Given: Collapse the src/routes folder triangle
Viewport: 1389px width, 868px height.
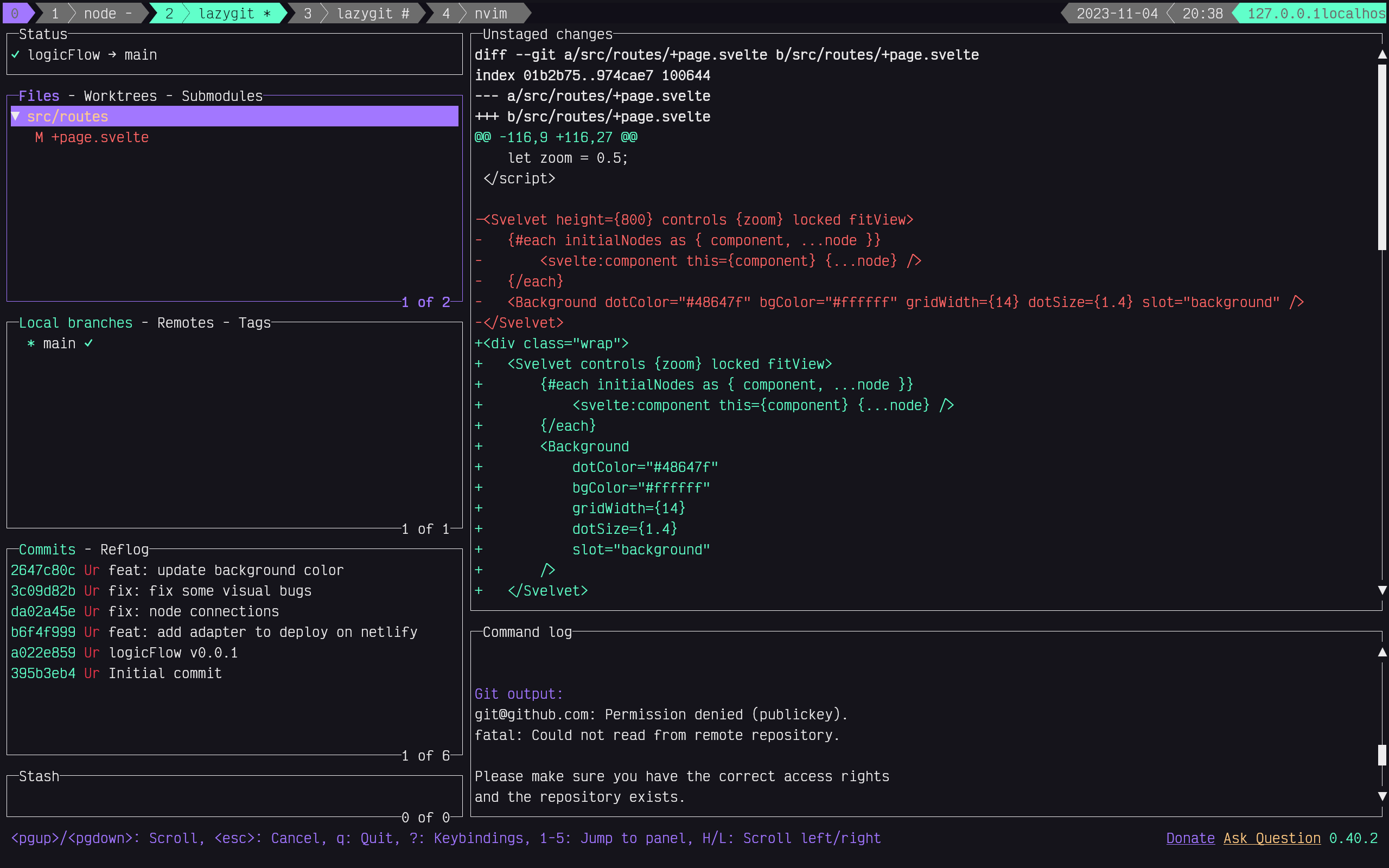Looking at the screenshot, I should [16, 117].
